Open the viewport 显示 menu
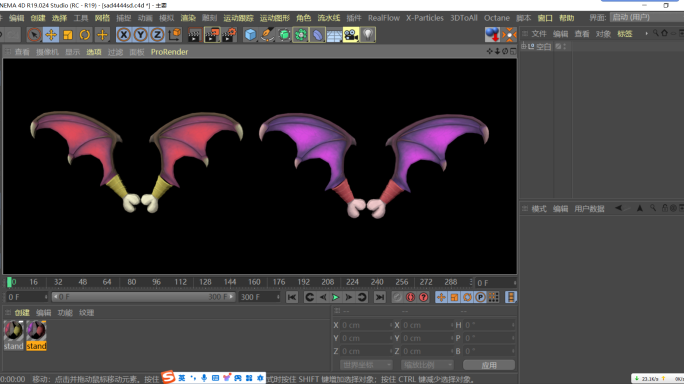 tap(72, 52)
